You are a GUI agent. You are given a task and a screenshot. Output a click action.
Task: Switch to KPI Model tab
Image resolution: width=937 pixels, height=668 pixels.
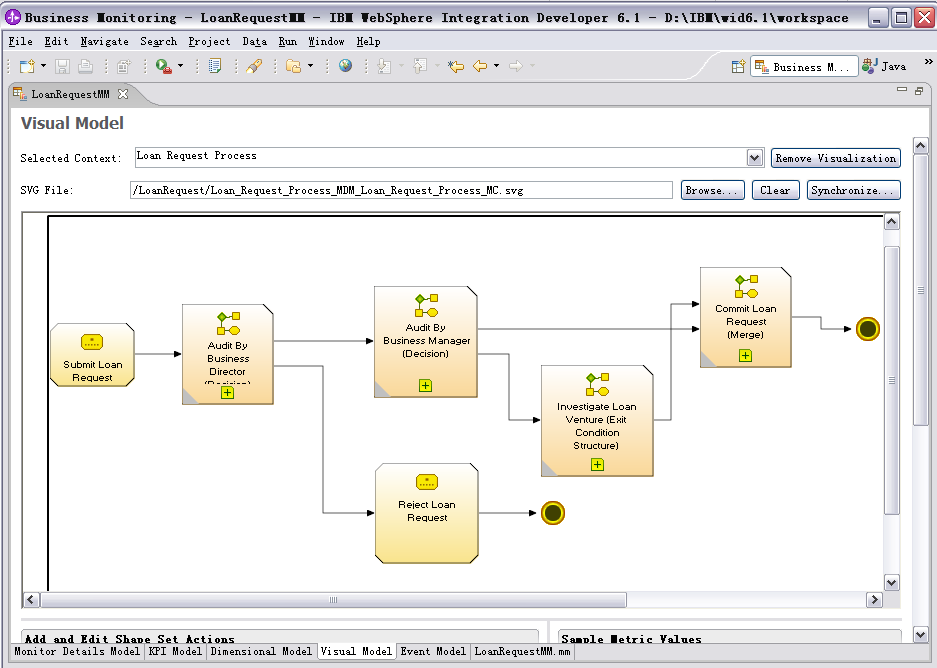[176, 651]
